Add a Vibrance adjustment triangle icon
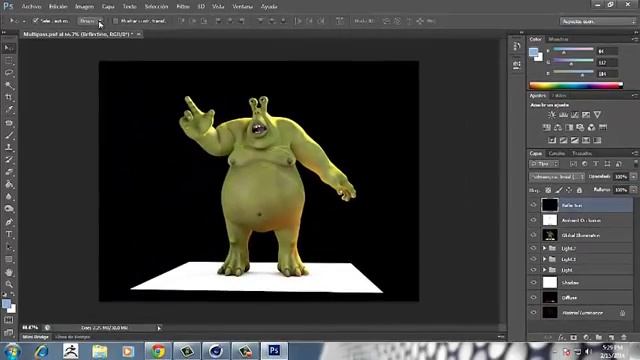 click(x=598, y=115)
